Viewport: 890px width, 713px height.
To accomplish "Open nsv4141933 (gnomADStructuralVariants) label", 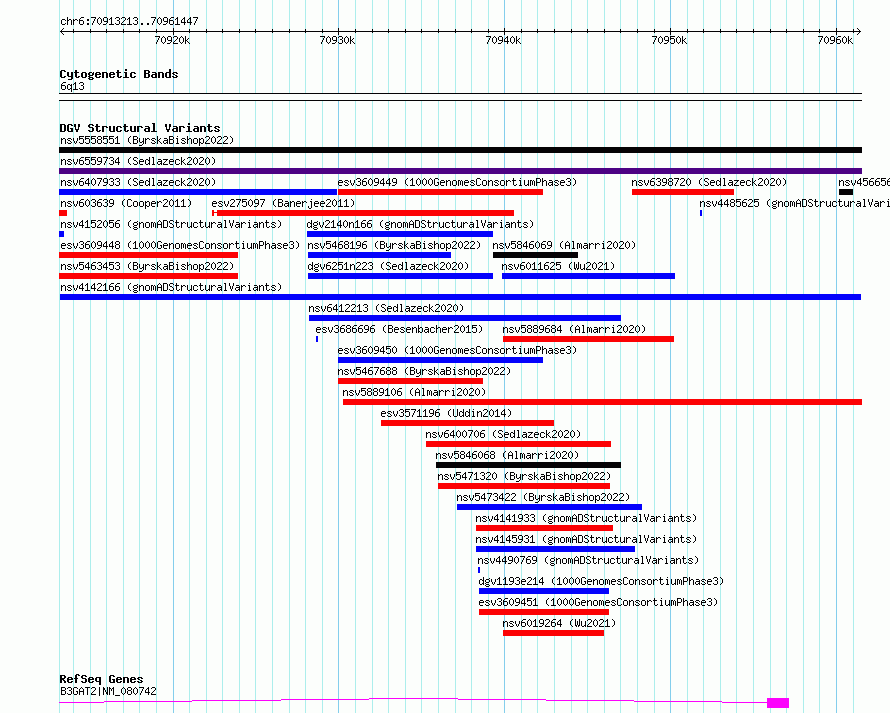I will (586, 518).
